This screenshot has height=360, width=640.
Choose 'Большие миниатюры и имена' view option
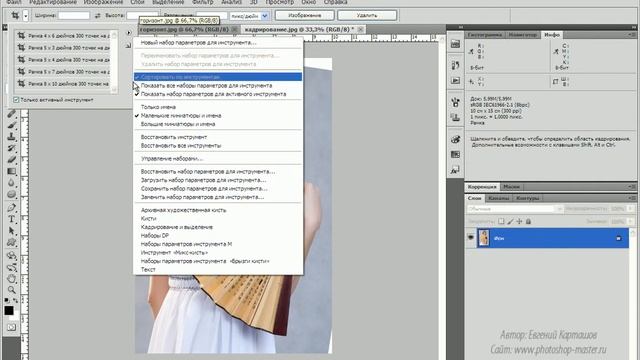[218, 124]
